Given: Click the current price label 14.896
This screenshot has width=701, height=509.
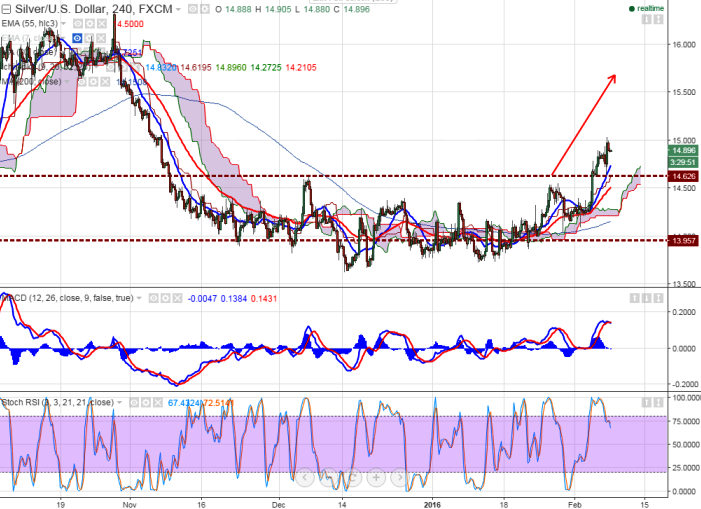Looking at the screenshot, I should (x=684, y=151).
